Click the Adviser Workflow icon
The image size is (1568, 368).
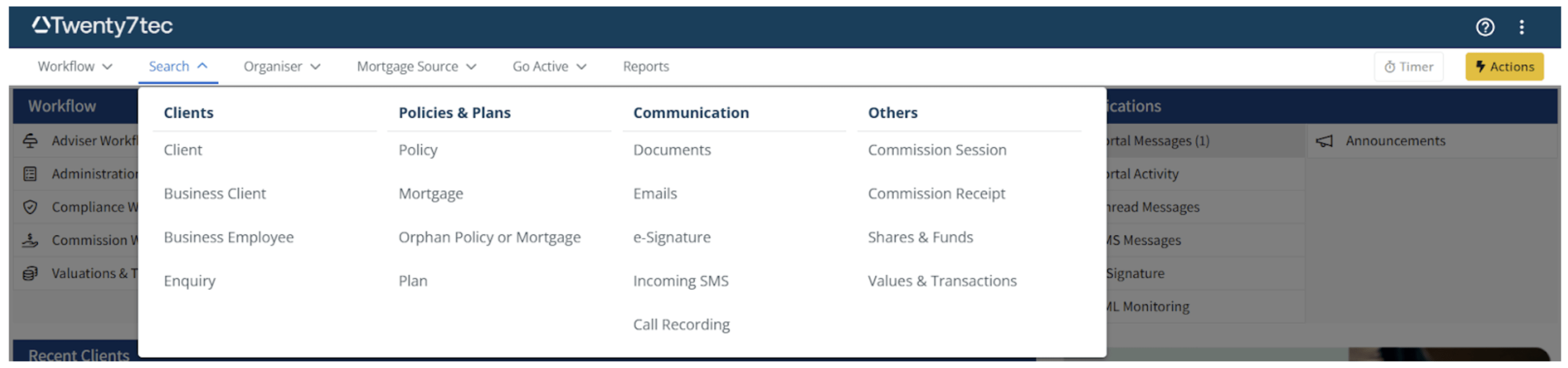[30, 141]
